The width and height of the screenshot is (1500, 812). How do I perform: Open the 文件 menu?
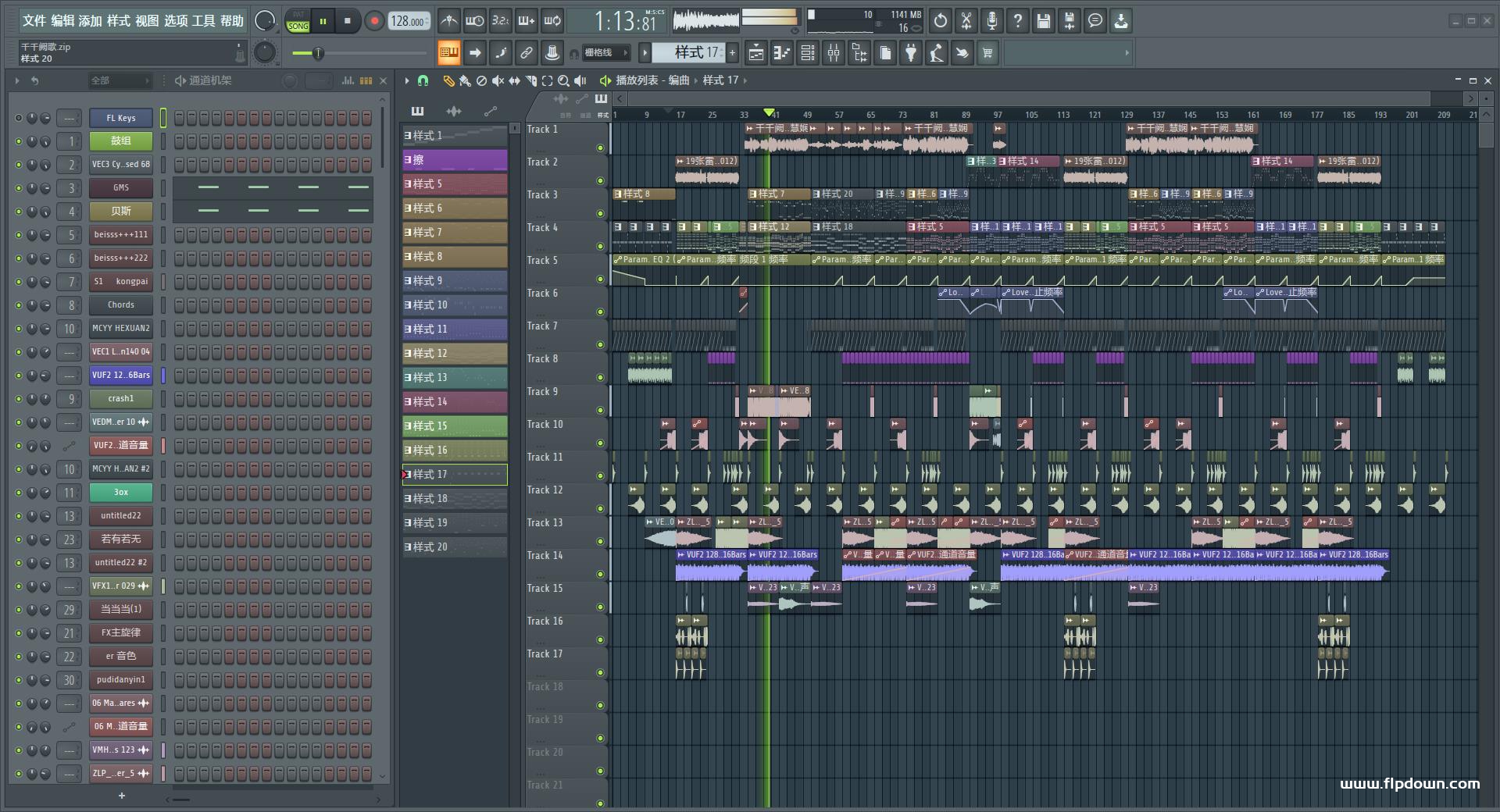34,21
